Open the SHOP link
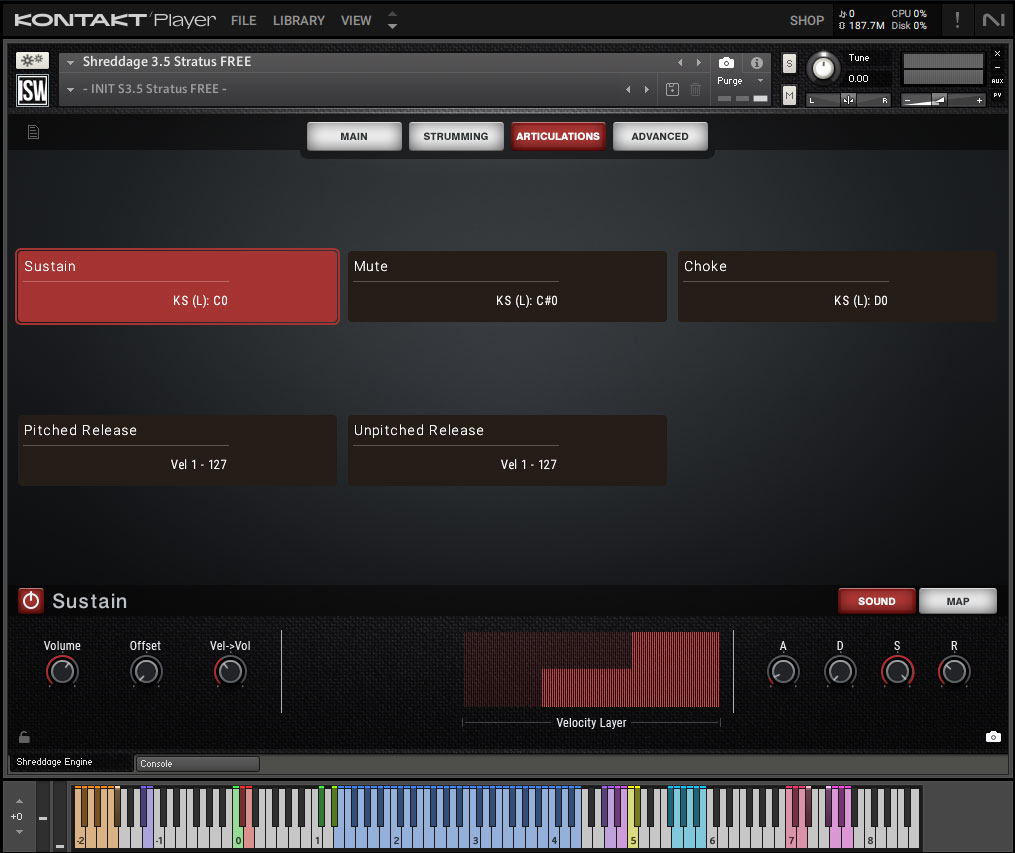Image resolution: width=1015 pixels, height=853 pixels. click(807, 21)
